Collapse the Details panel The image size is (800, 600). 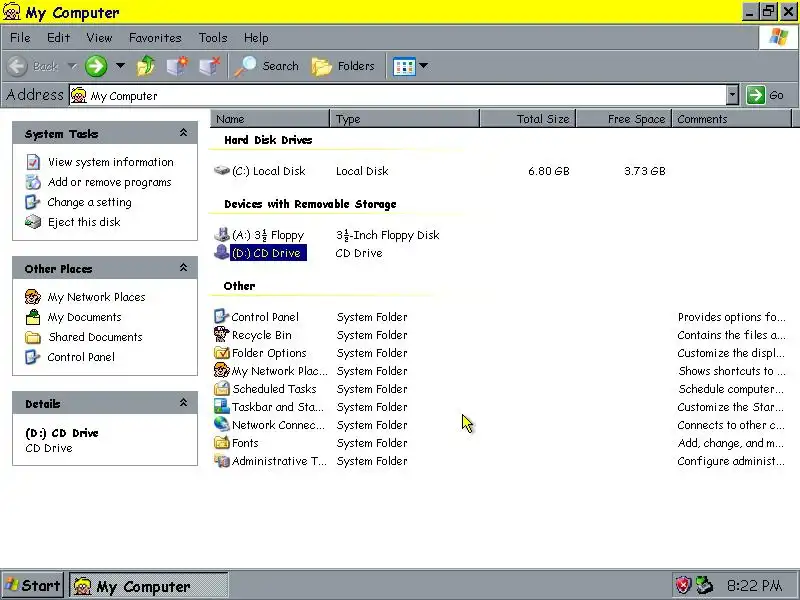(183, 403)
